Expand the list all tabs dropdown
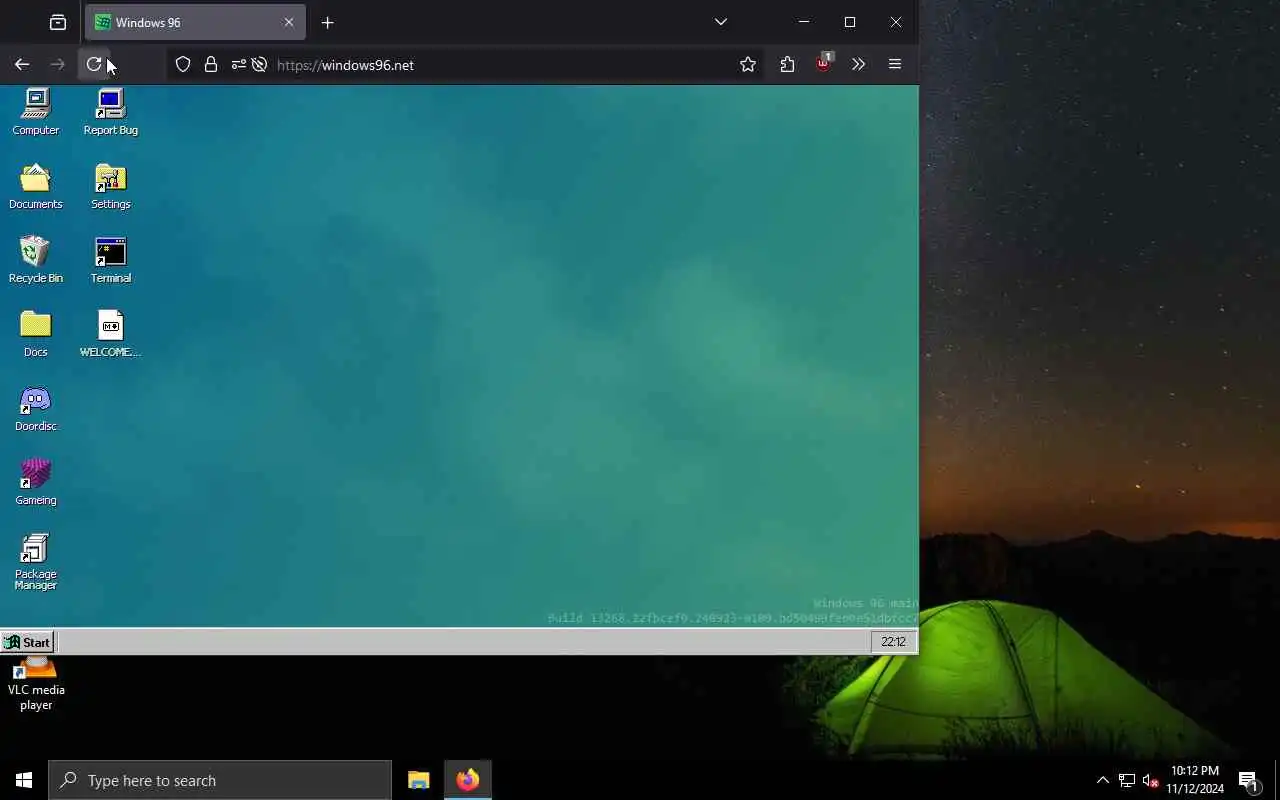 click(721, 22)
